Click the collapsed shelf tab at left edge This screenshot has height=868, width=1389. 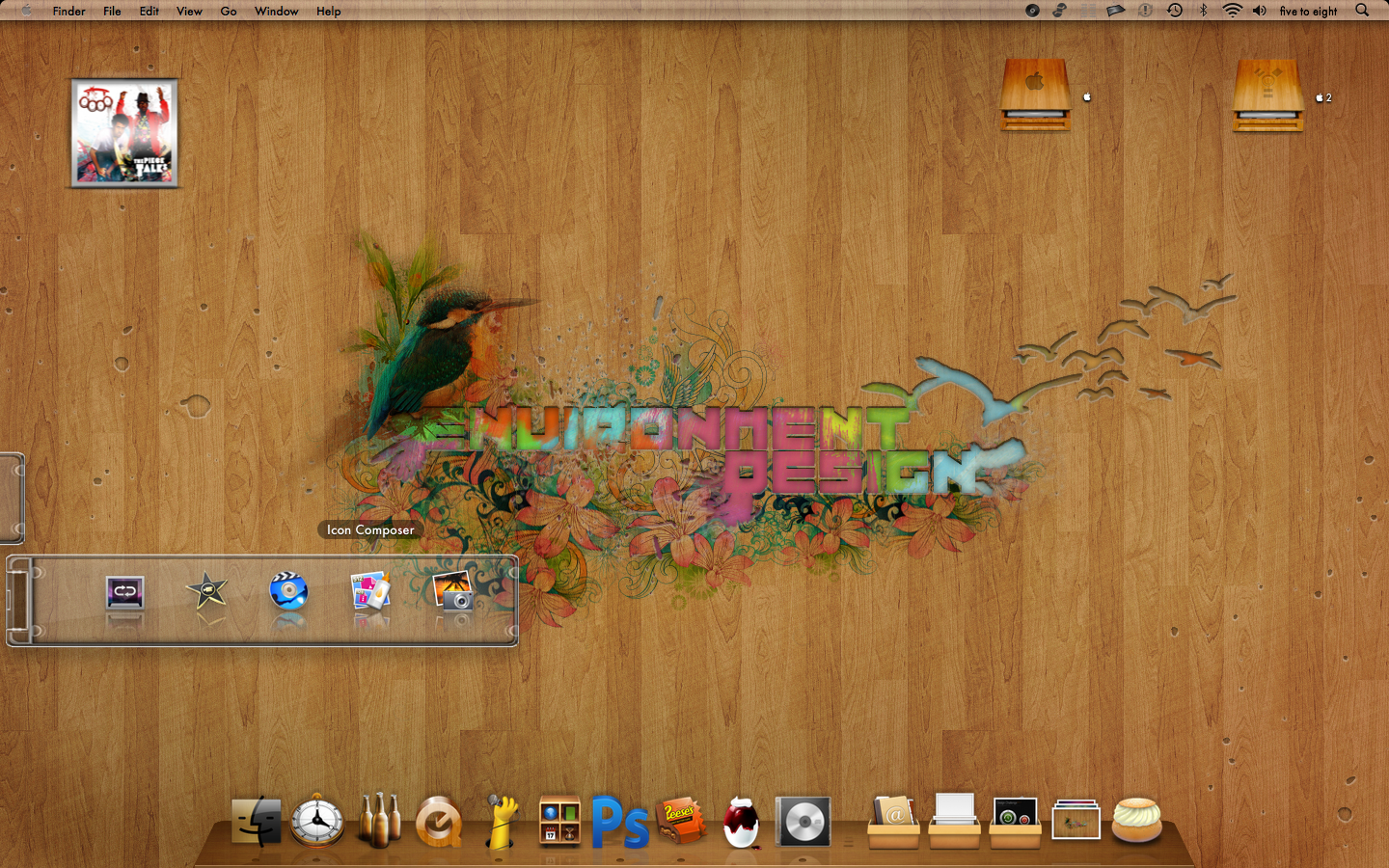point(12,499)
